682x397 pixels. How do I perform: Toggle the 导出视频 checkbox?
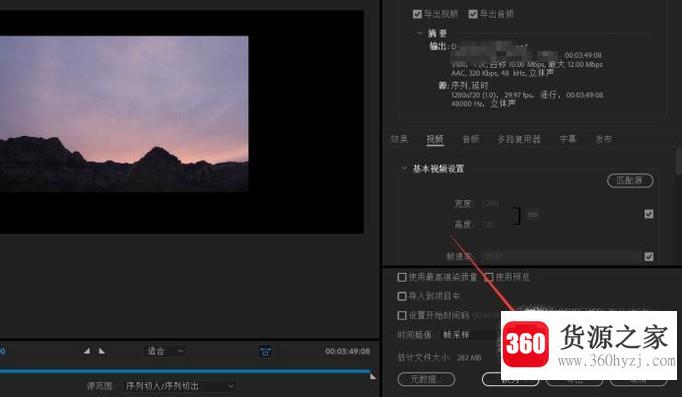click(417, 14)
